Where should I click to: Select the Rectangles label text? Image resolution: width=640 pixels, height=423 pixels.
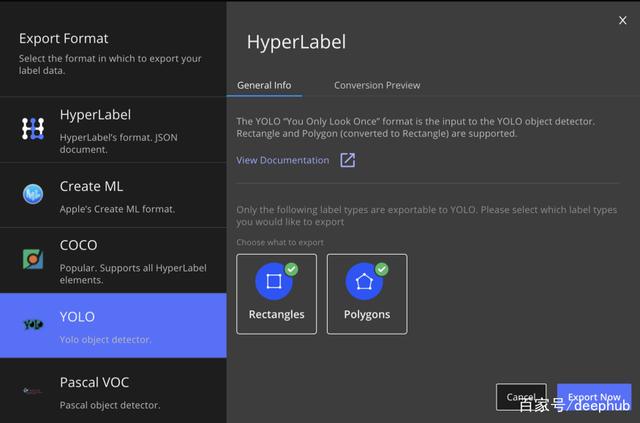(x=276, y=314)
